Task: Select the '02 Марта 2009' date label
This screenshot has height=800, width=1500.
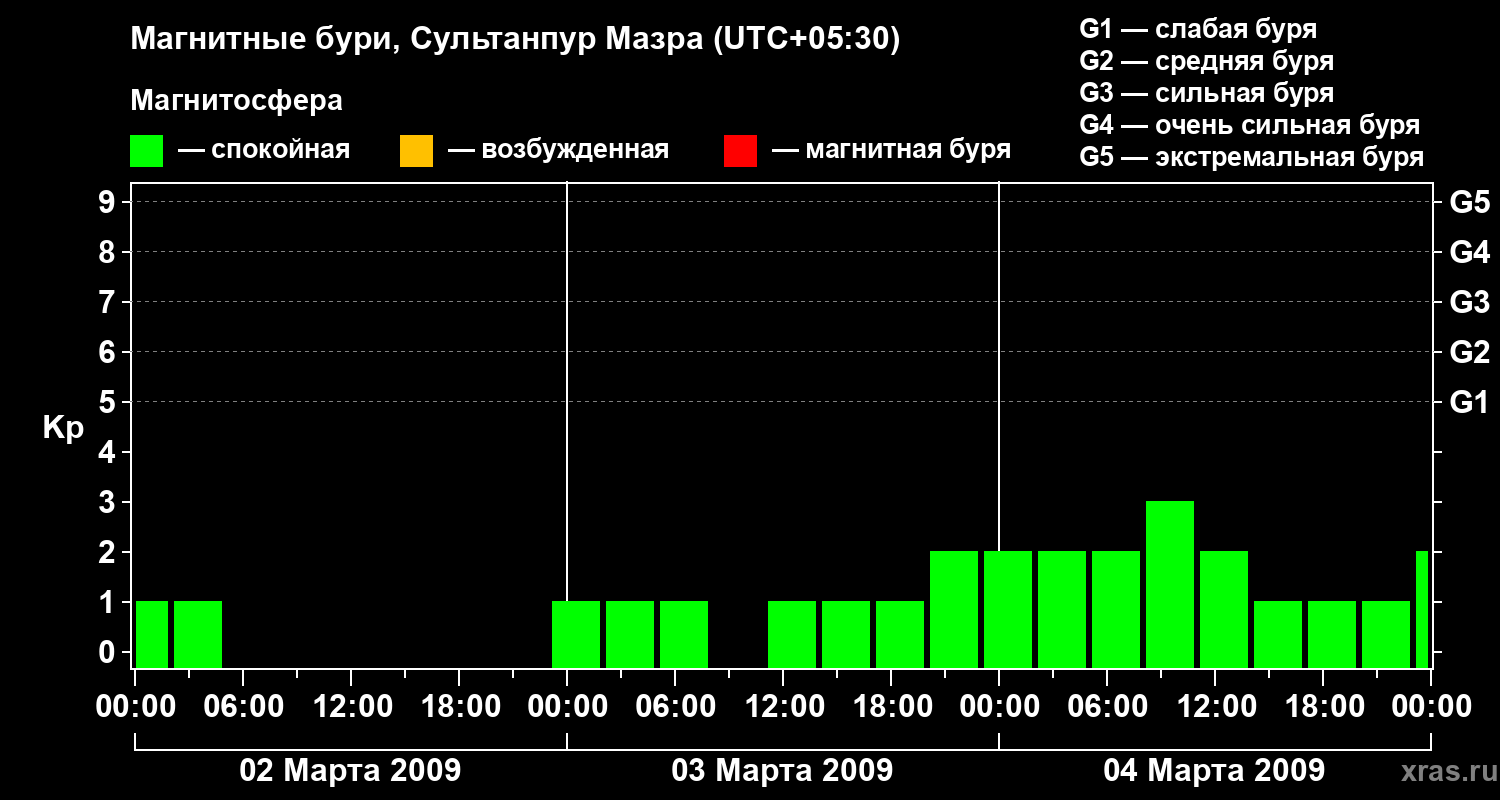Action: (350, 771)
